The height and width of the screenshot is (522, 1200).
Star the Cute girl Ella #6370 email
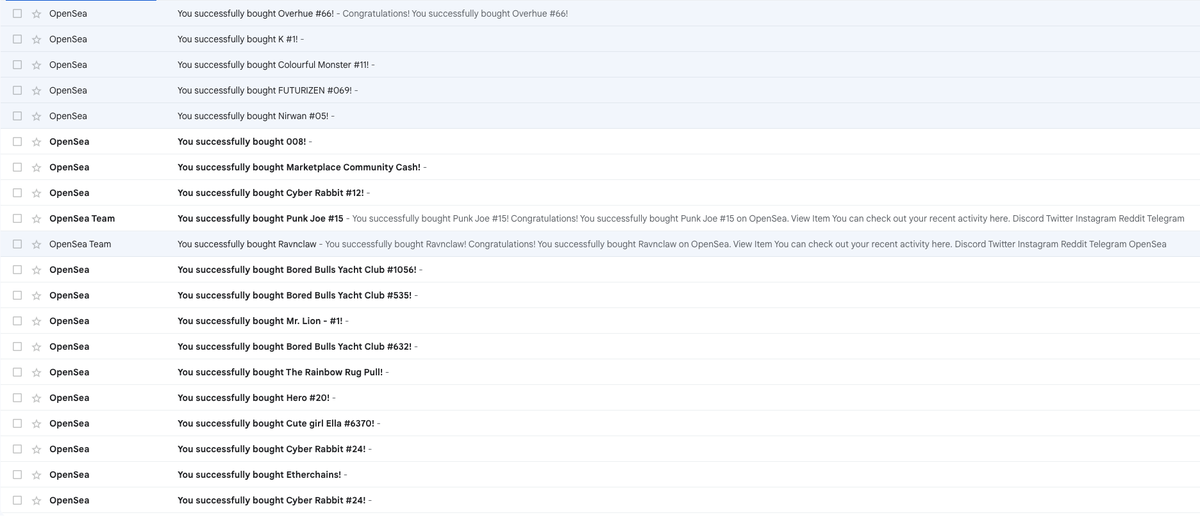(x=37, y=424)
